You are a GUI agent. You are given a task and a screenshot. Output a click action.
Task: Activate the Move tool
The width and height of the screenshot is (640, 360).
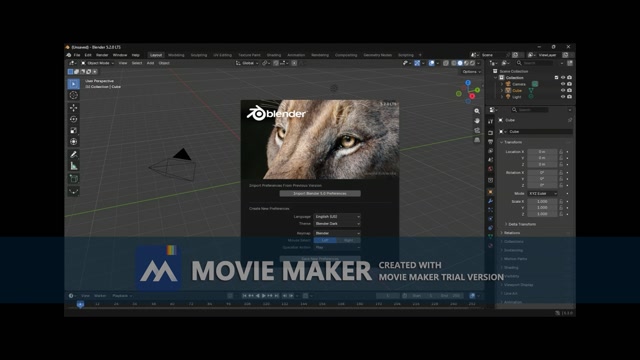tap(73, 108)
